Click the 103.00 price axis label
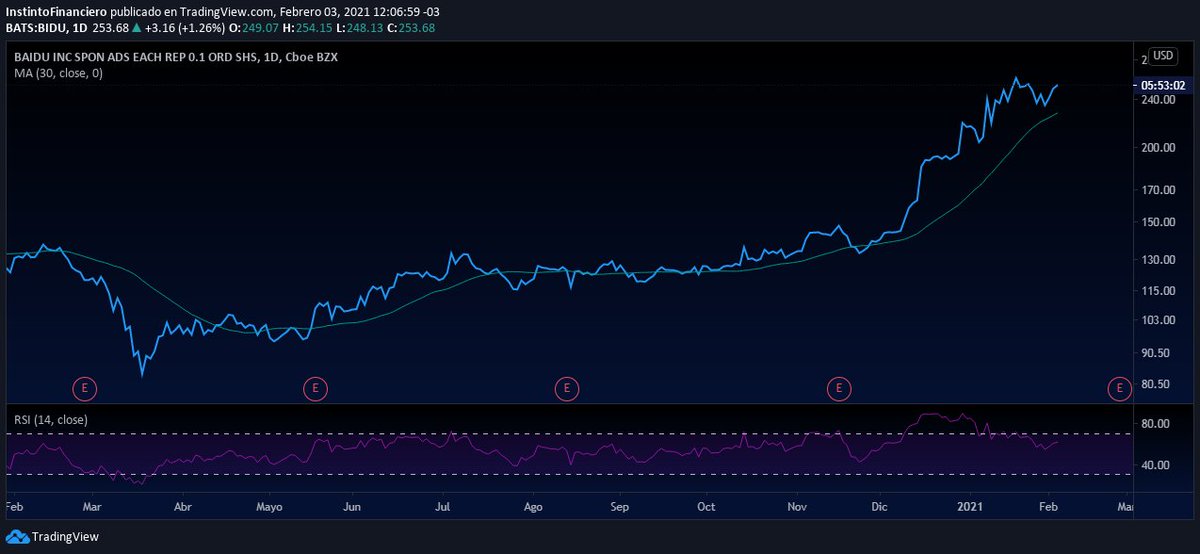 (1157, 320)
